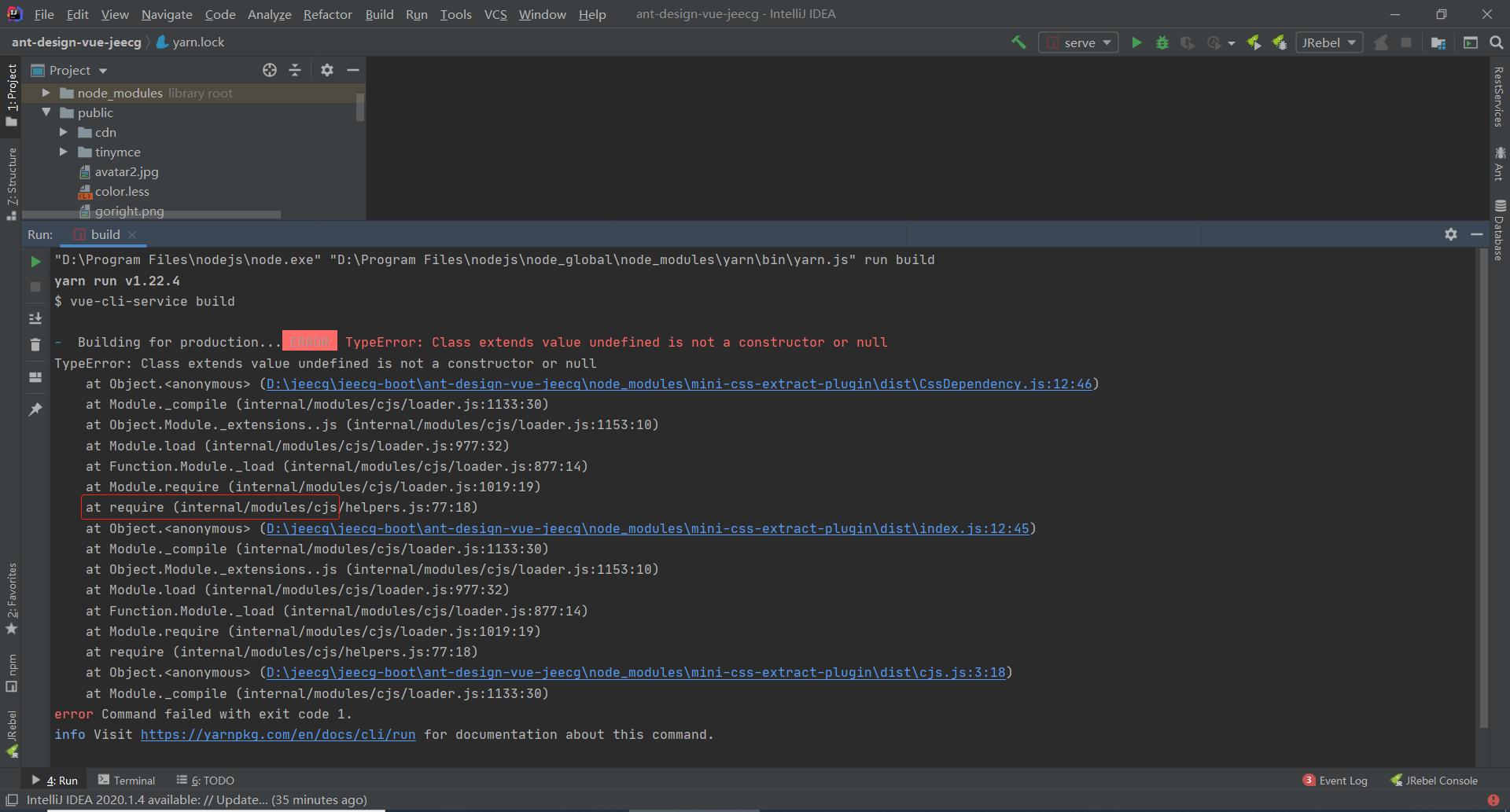Debug with JRebel rocket bug icon

[x=1280, y=42]
